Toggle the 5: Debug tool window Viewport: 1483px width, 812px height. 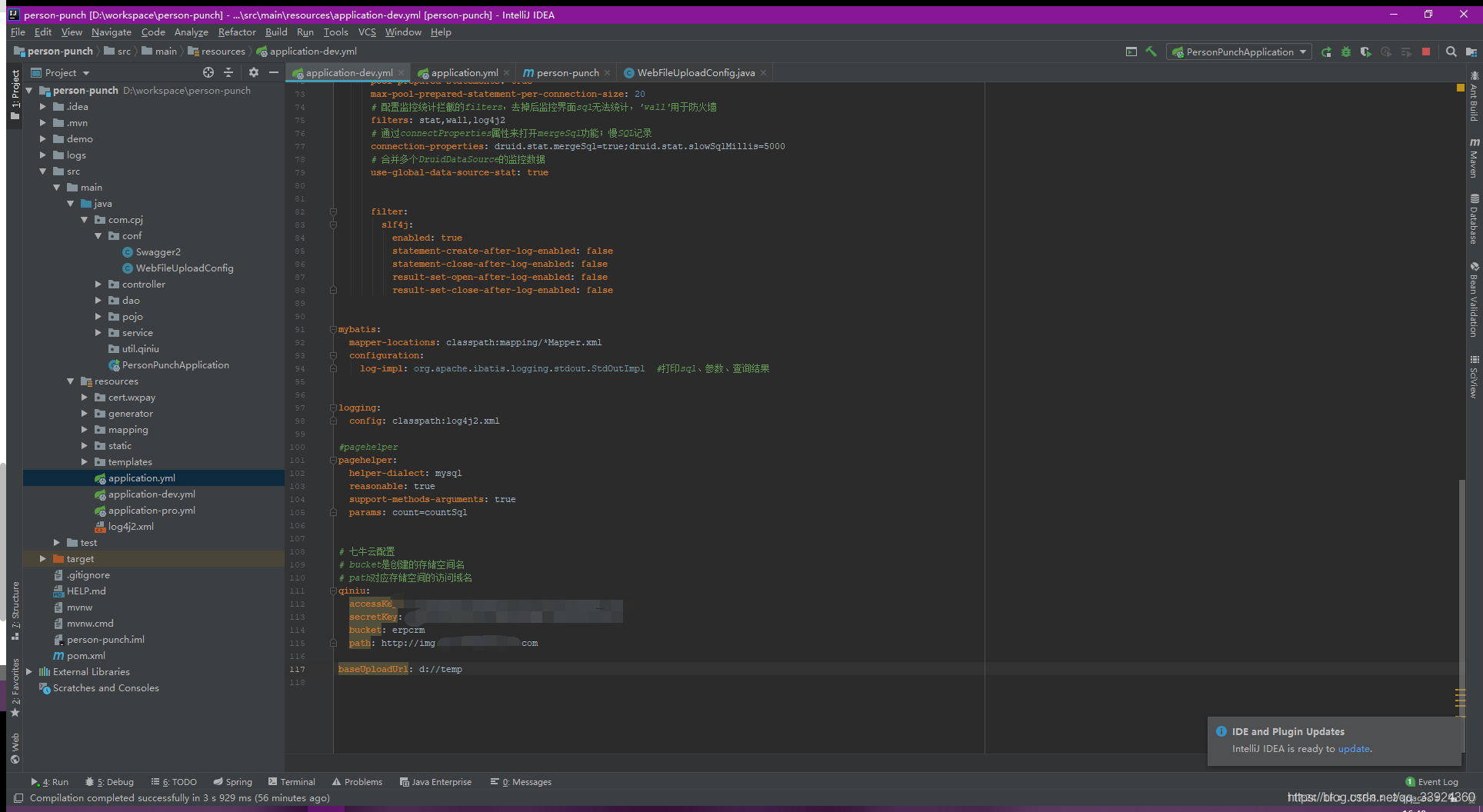point(109,782)
